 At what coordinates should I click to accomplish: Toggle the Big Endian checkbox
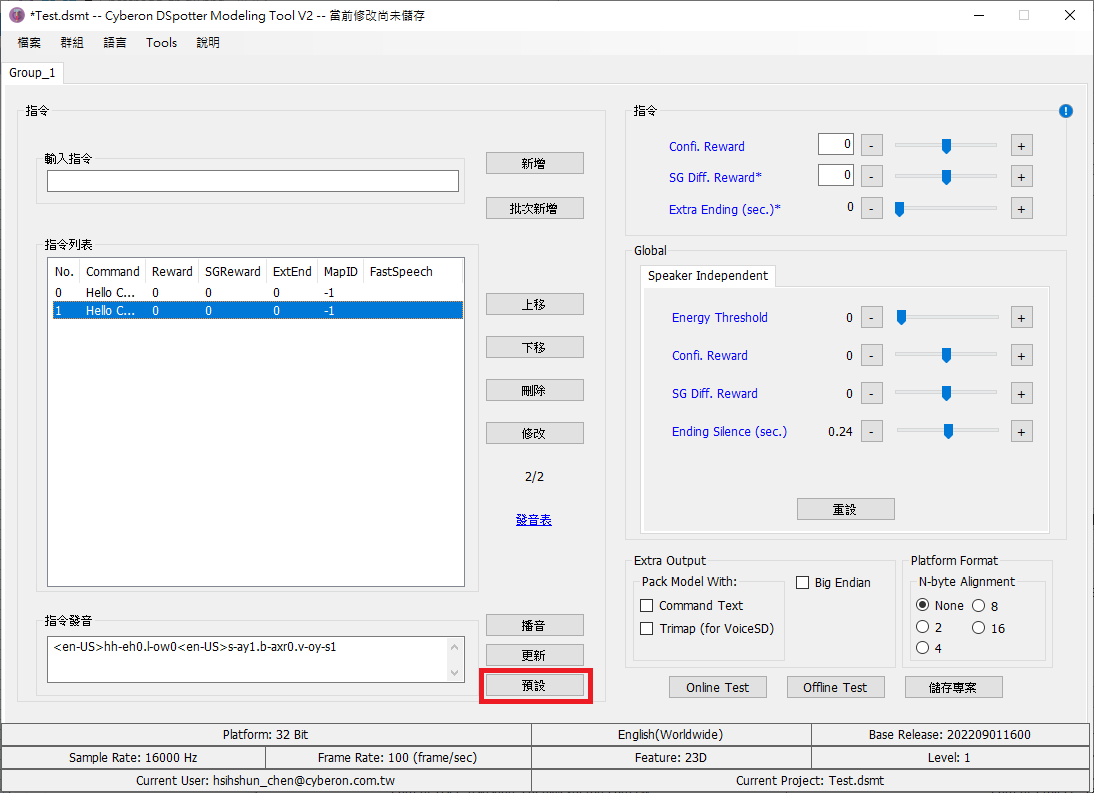pyautogui.click(x=803, y=583)
